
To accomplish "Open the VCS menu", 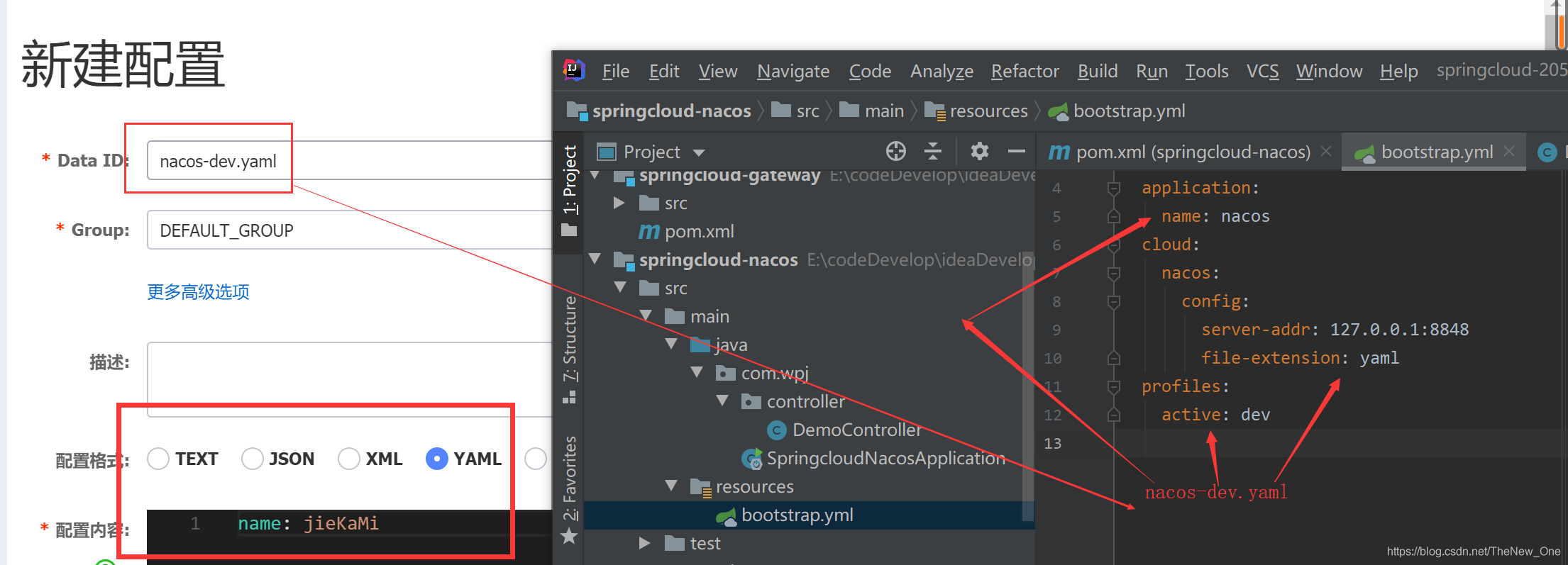I will (1263, 71).
